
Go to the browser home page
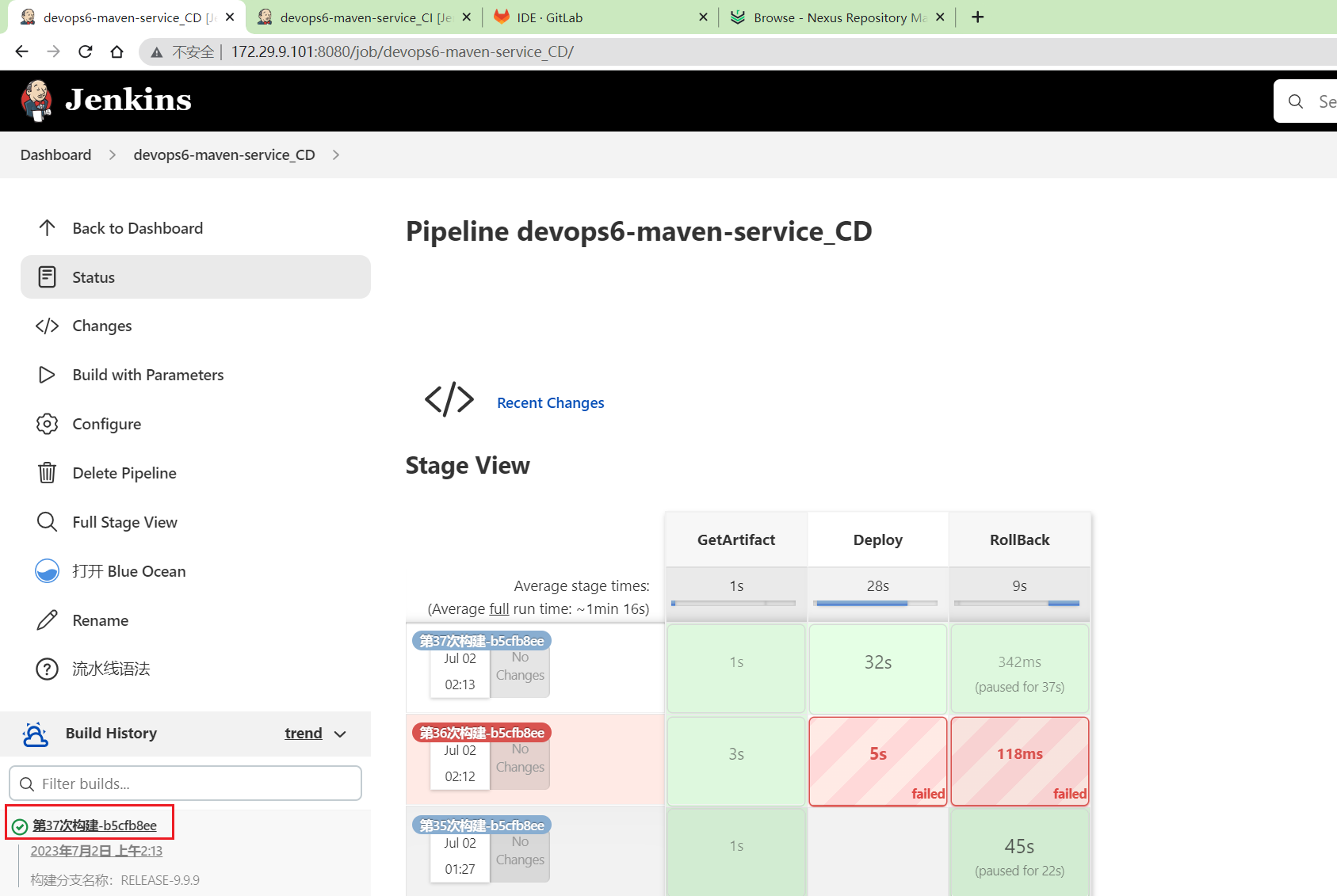click(117, 51)
